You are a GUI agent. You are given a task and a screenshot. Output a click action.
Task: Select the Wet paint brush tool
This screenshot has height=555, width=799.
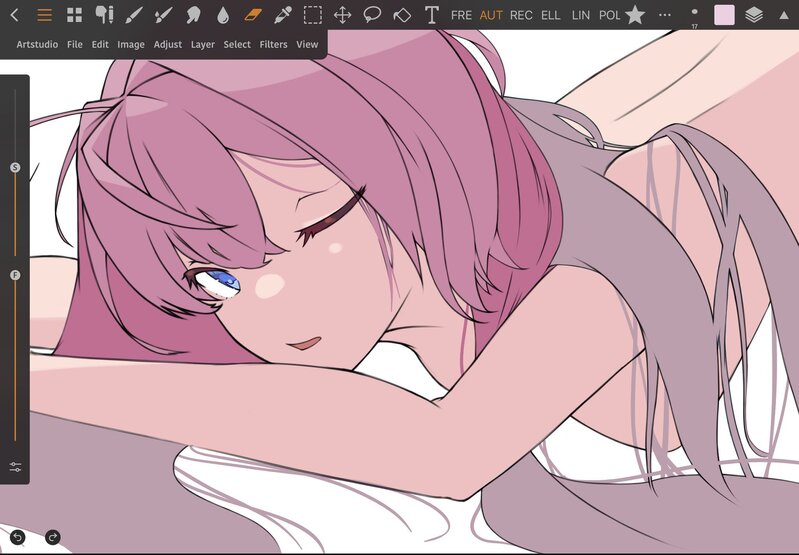[x=163, y=15]
